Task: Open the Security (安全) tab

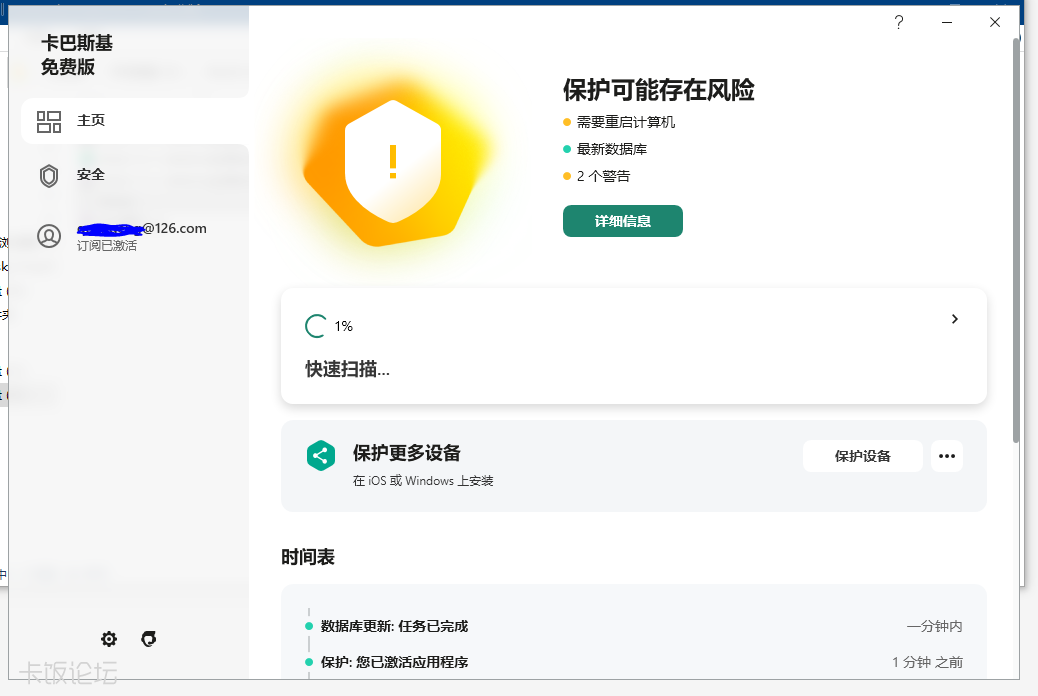Action: 135,175
